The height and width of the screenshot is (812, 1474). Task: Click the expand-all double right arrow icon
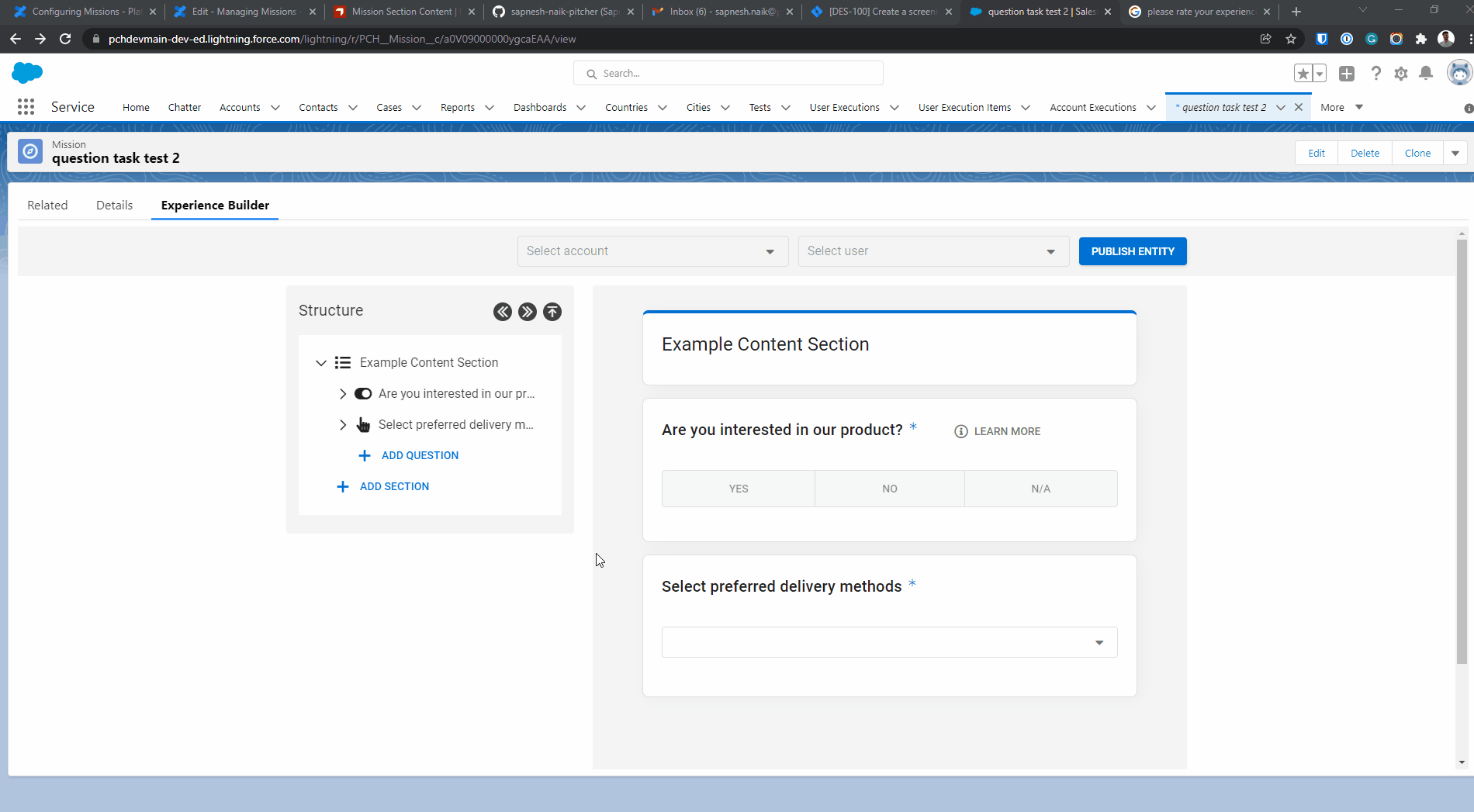pos(528,312)
